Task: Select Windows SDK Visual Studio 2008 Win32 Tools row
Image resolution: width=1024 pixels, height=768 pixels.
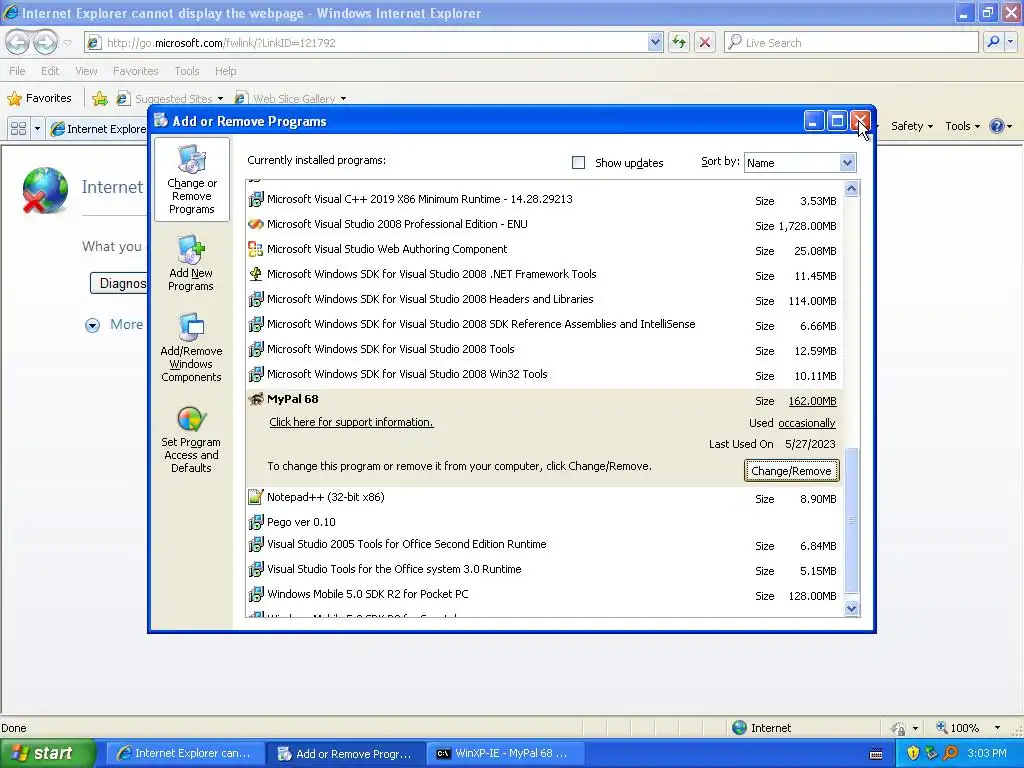Action: click(545, 374)
